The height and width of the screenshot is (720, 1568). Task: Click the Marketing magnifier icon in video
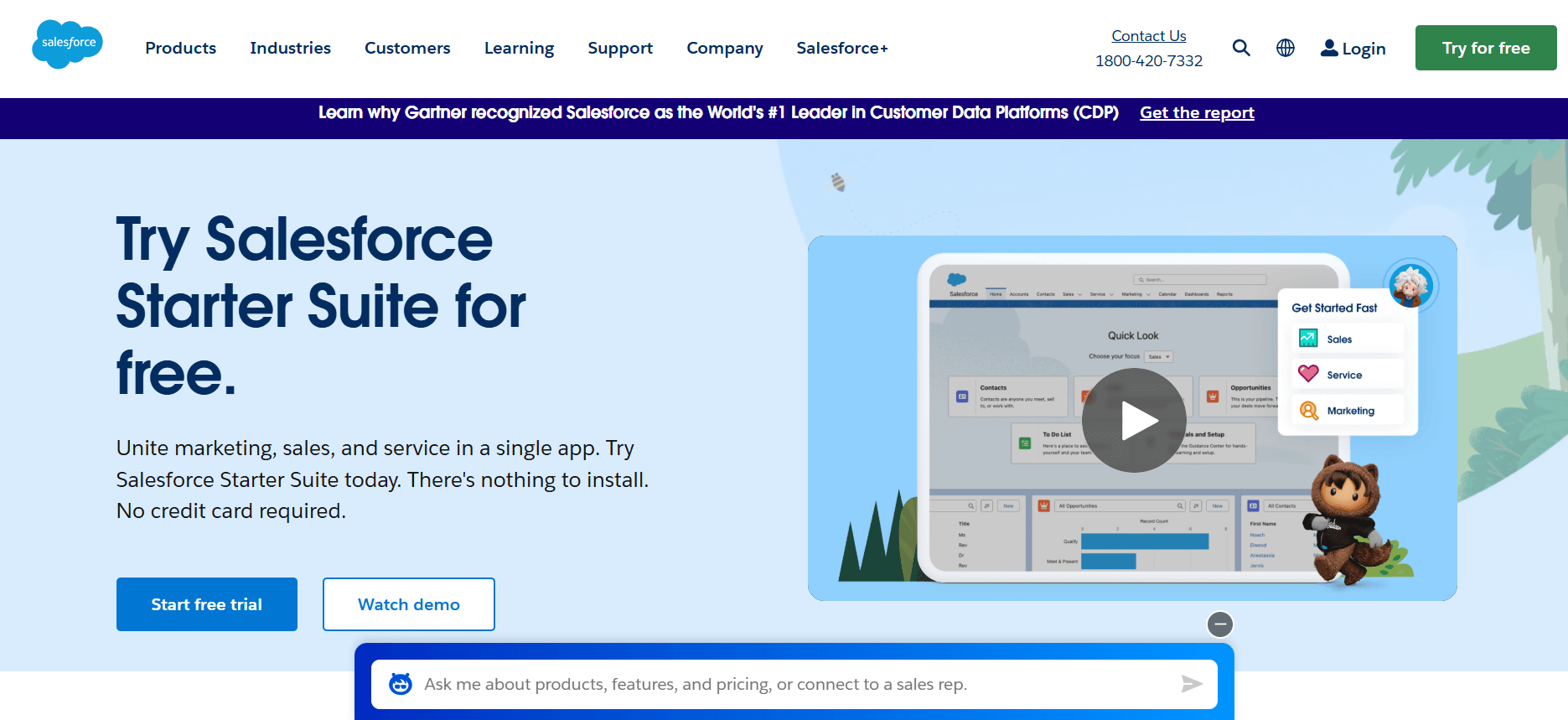point(1308,410)
